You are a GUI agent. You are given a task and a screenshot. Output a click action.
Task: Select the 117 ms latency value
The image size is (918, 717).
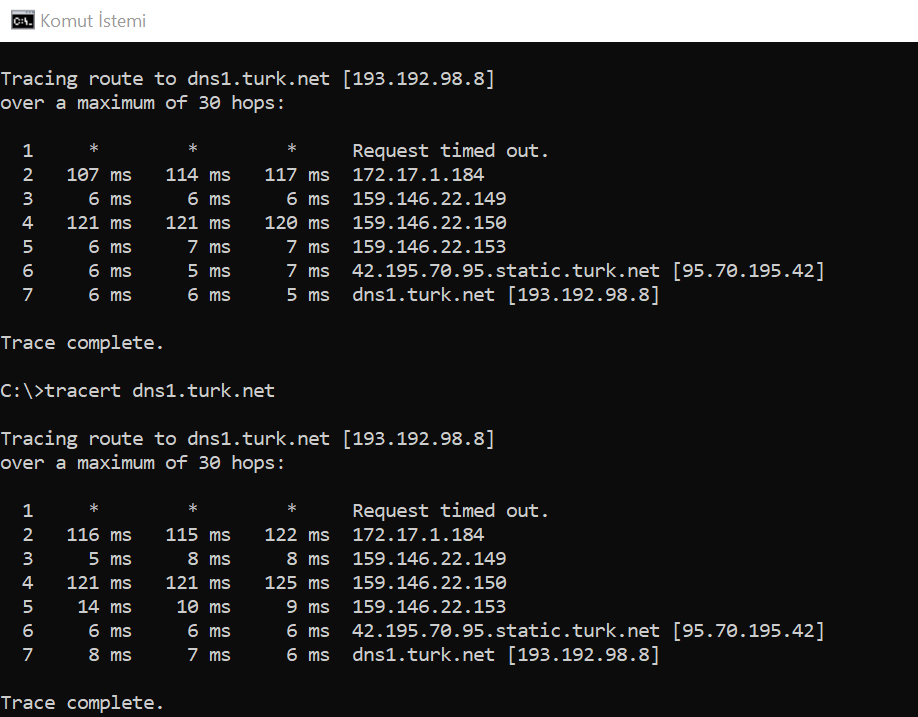(x=297, y=174)
